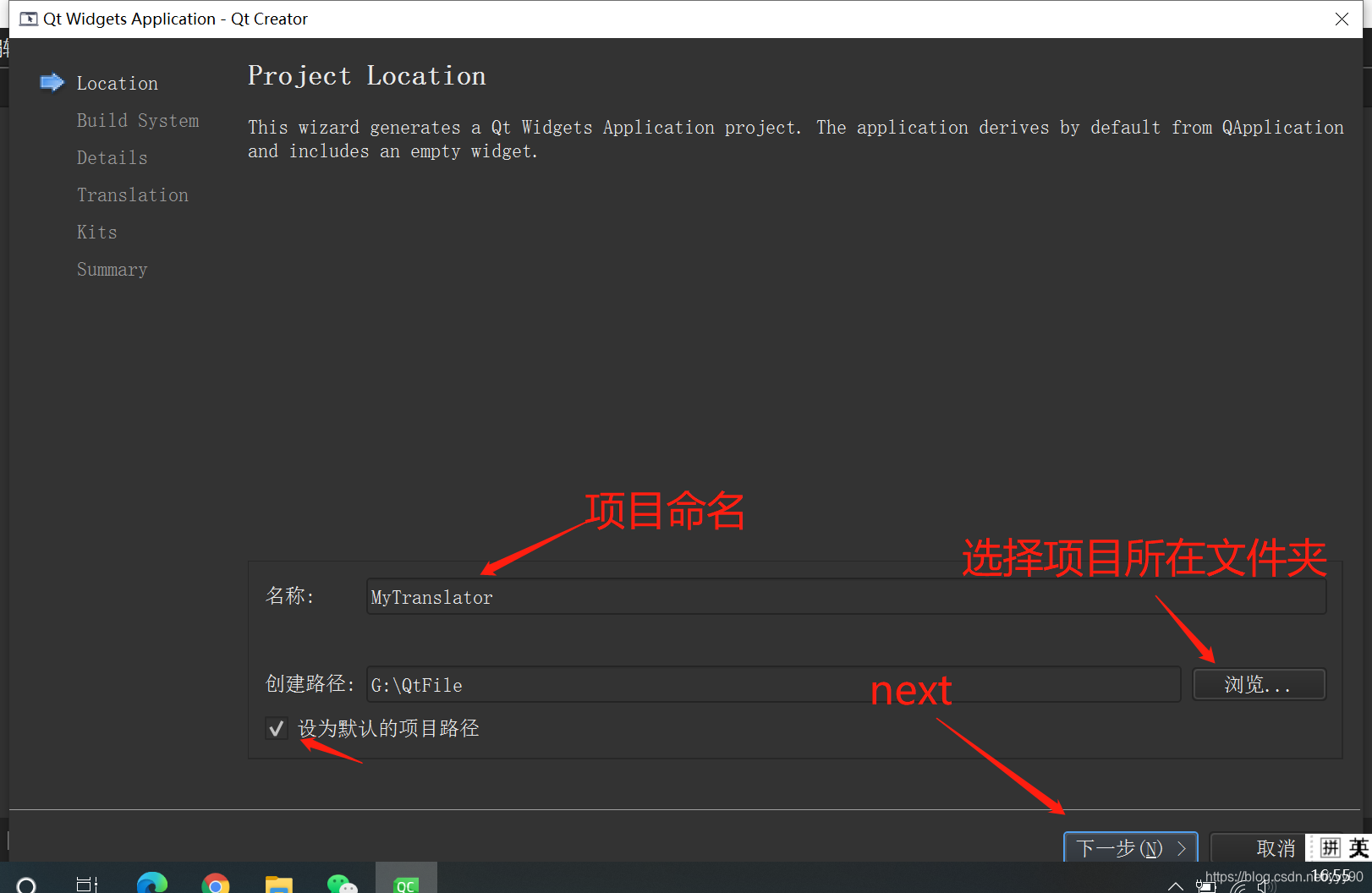
Task: Click the creation path field G:\QtFile
Action: pos(773,684)
